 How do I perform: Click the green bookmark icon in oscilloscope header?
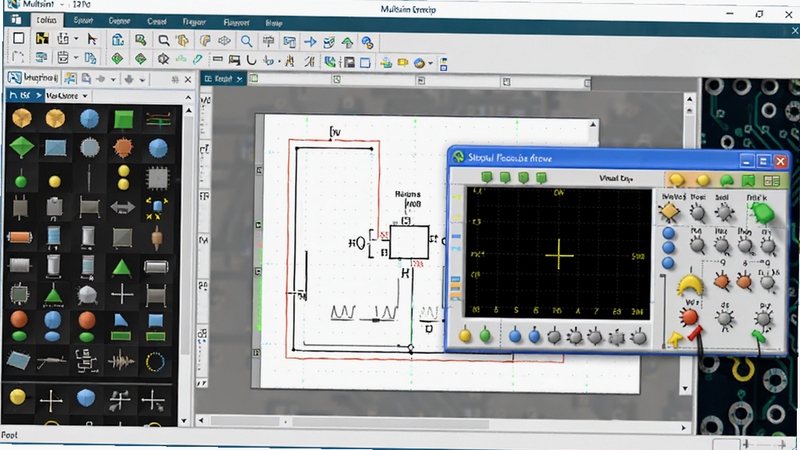(748, 180)
